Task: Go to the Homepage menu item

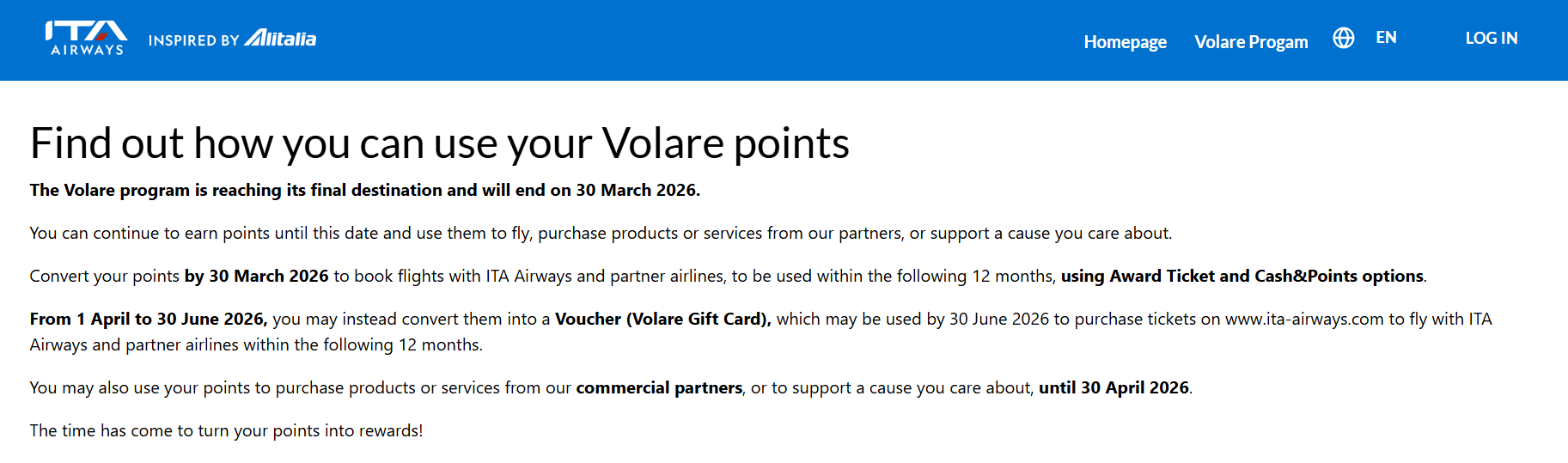Action: click(x=1125, y=42)
